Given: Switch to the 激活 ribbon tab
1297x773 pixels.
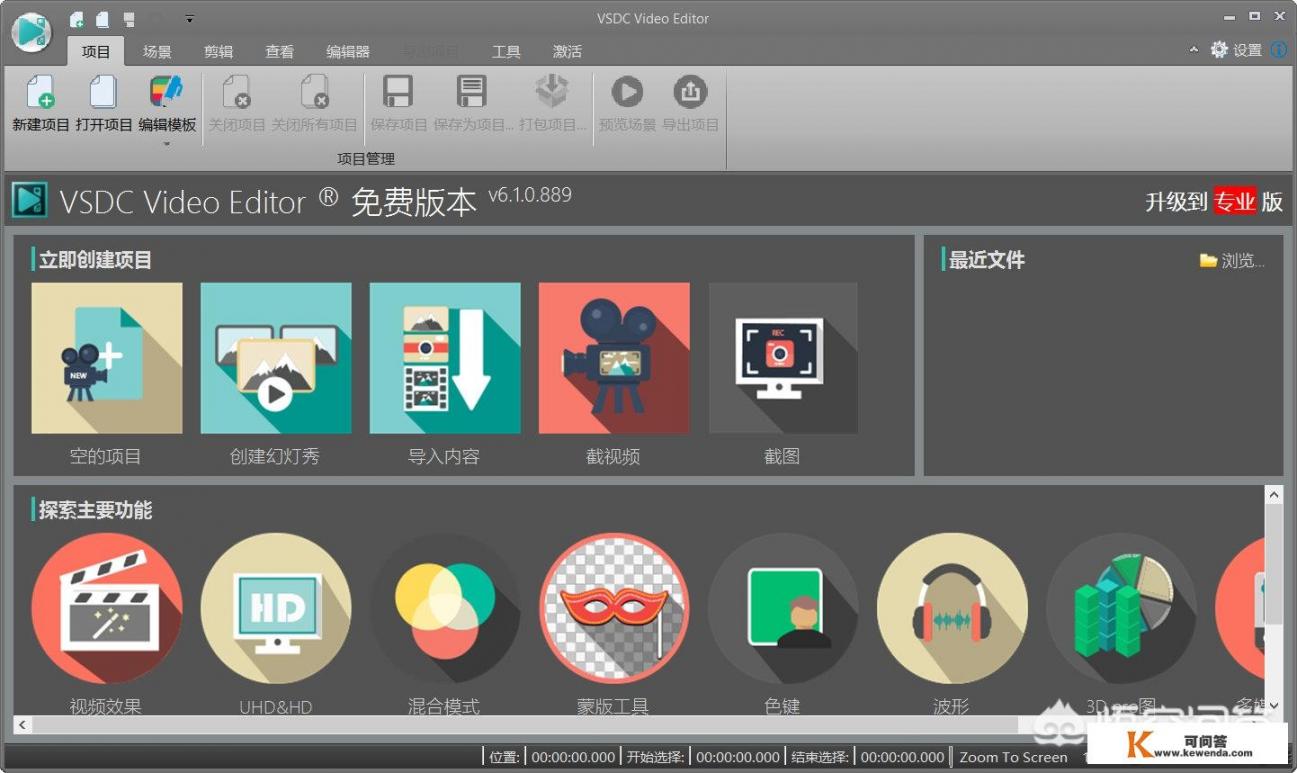Looking at the screenshot, I should 567,51.
